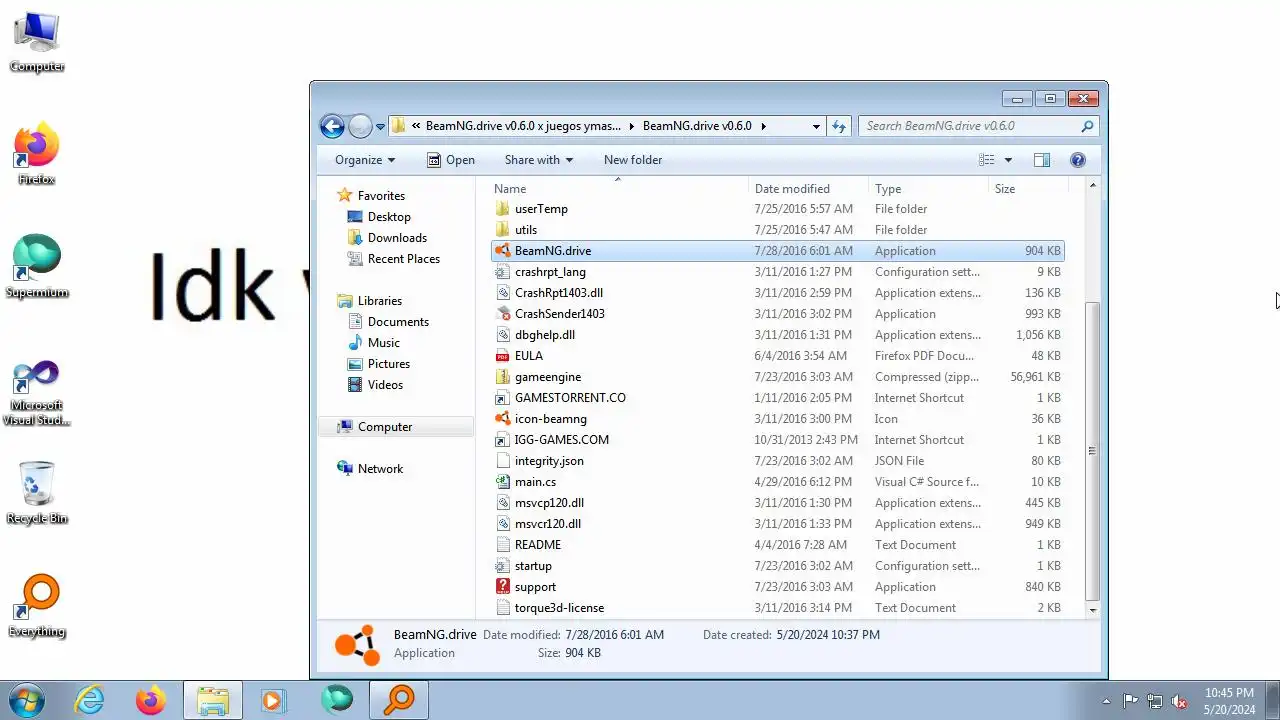Launch Firefox from the desktop shortcut
This screenshot has height=720, width=1280.
(x=37, y=154)
